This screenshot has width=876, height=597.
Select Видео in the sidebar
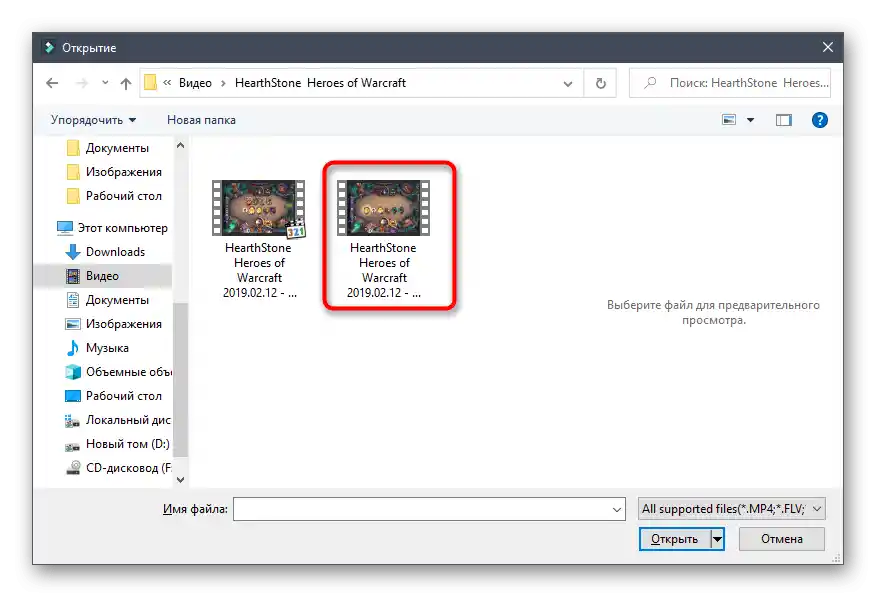[x=103, y=276]
